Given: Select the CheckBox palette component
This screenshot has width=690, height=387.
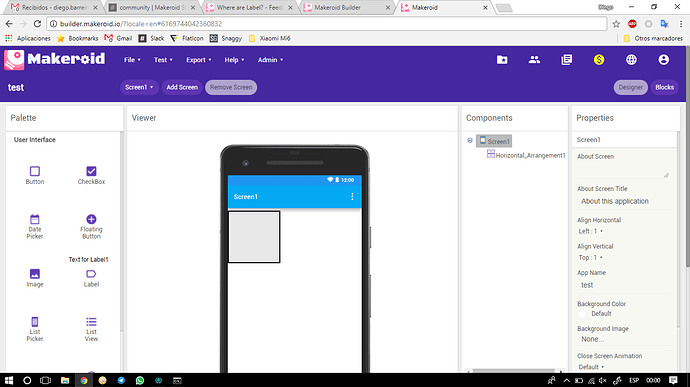Looking at the screenshot, I should point(91,175).
